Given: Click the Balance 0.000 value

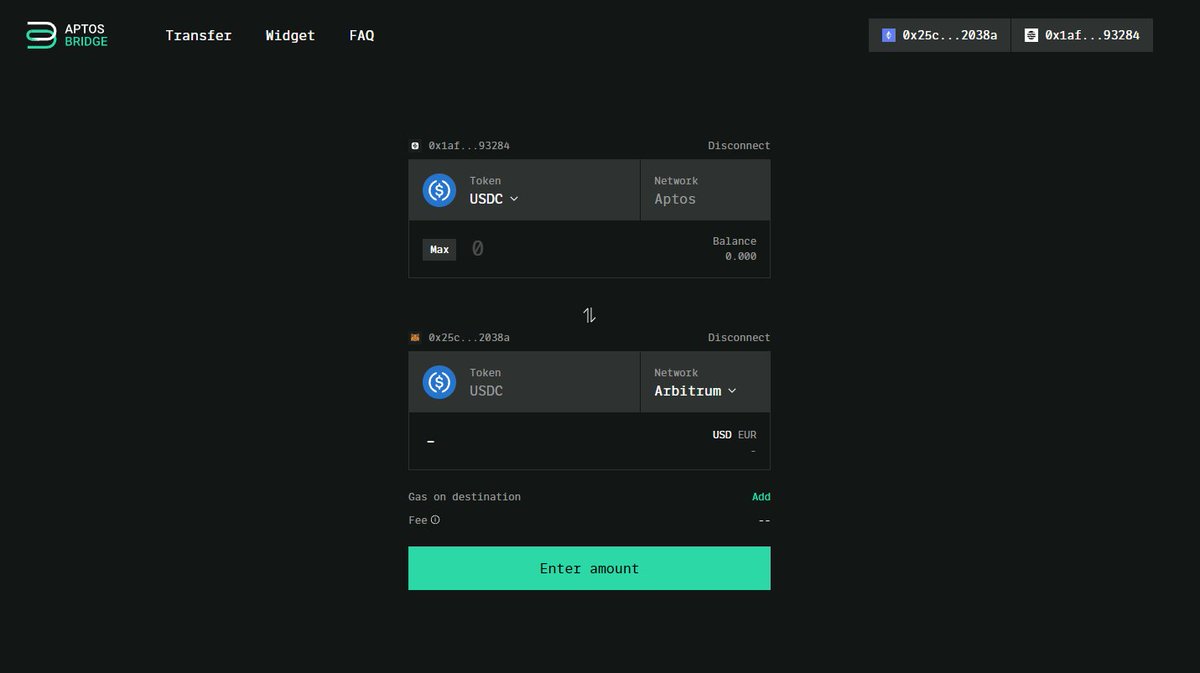Looking at the screenshot, I should (741, 257).
